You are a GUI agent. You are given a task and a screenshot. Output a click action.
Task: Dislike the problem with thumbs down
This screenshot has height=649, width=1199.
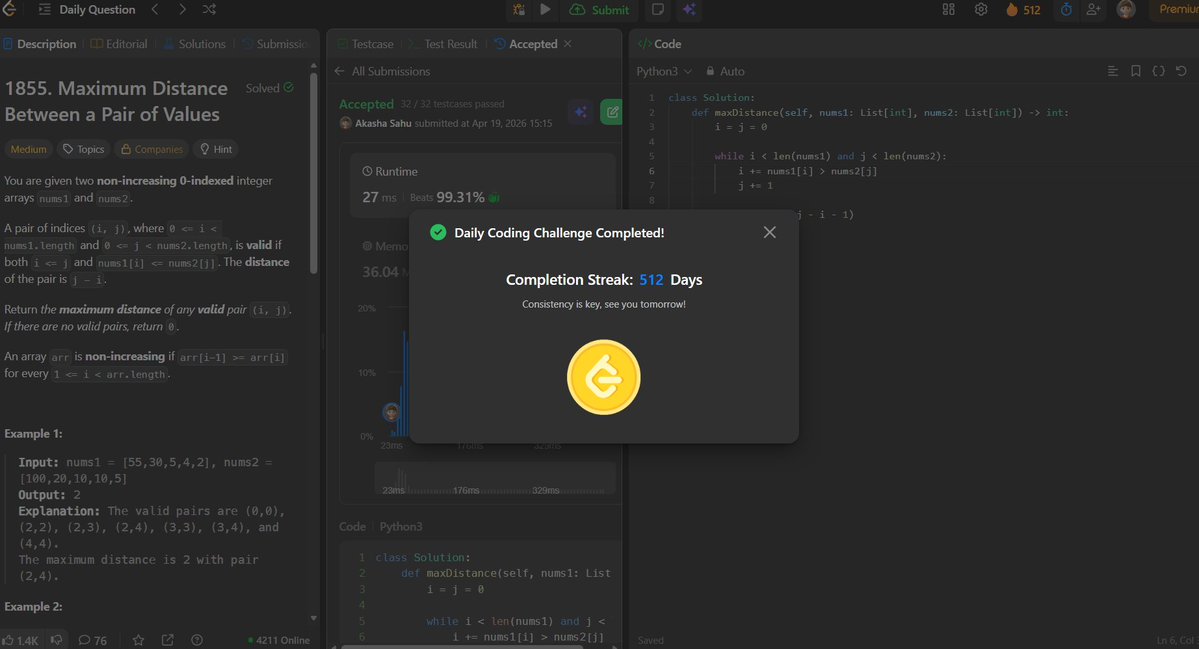point(56,640)
